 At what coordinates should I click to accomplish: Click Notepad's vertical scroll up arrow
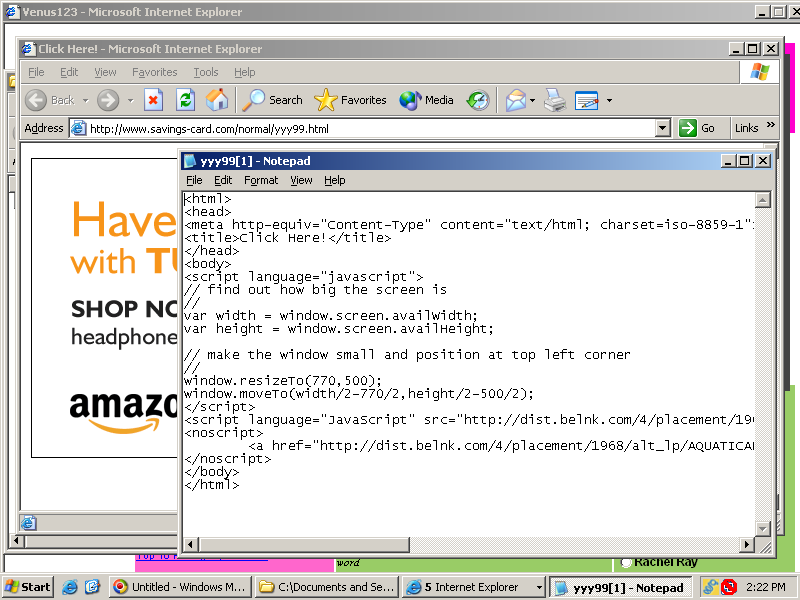pyautogui.click(x=762, y=200)
